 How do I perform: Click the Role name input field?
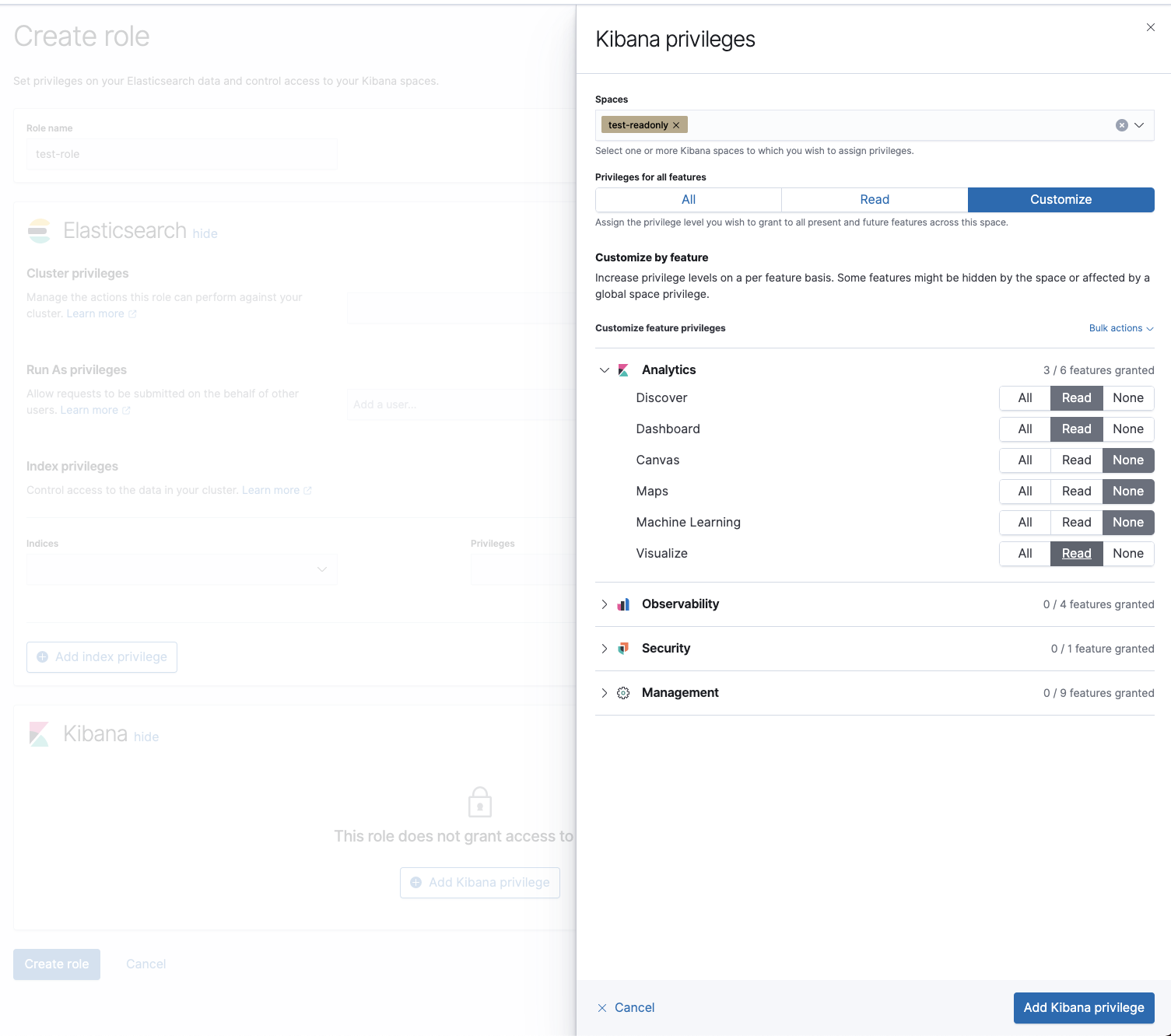pos(182,155)
